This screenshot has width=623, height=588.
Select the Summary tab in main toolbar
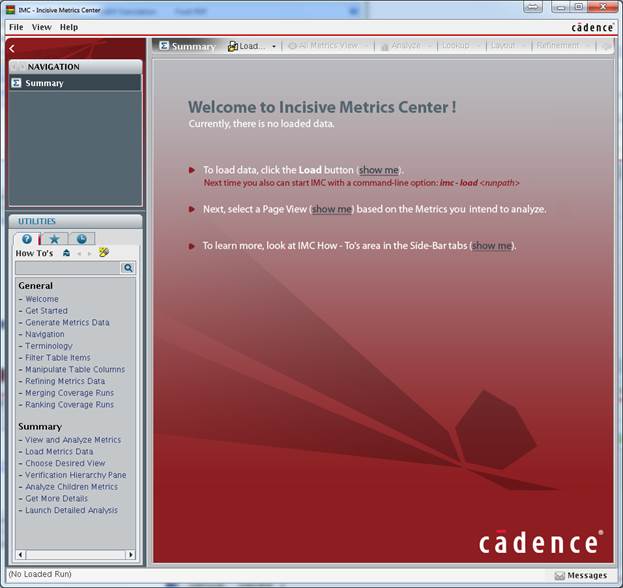pos(188,46)
